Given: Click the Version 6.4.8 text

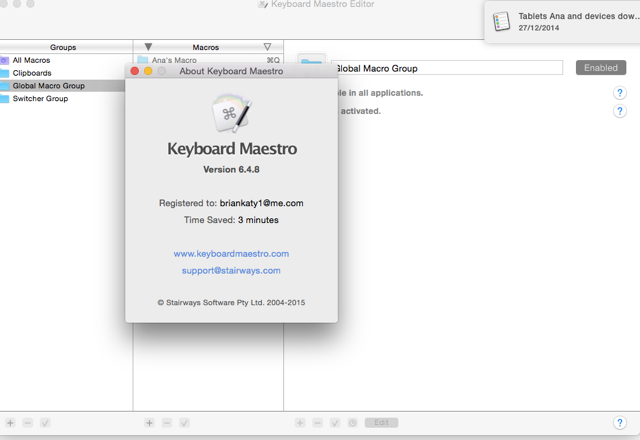Looking at the screenshot, I should [231, 169].
